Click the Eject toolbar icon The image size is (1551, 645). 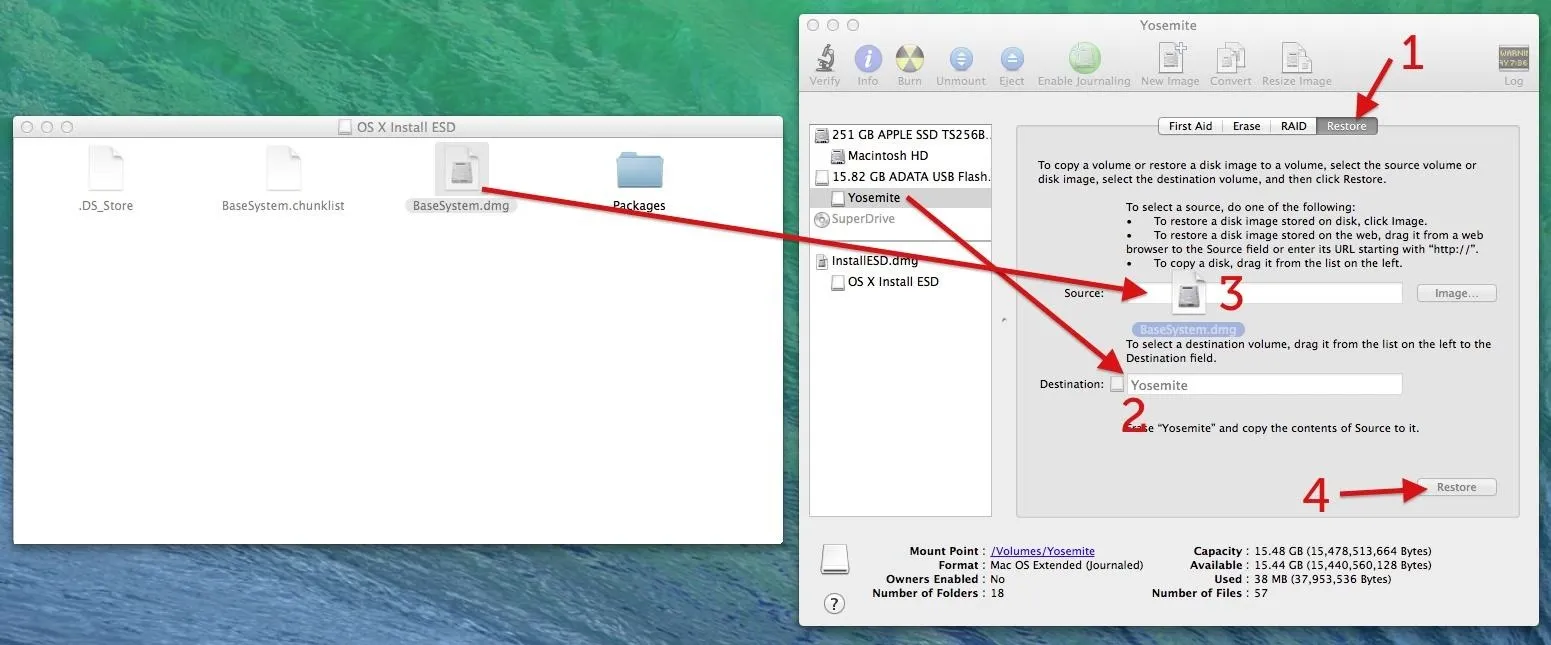click(x=1012, y=59)
